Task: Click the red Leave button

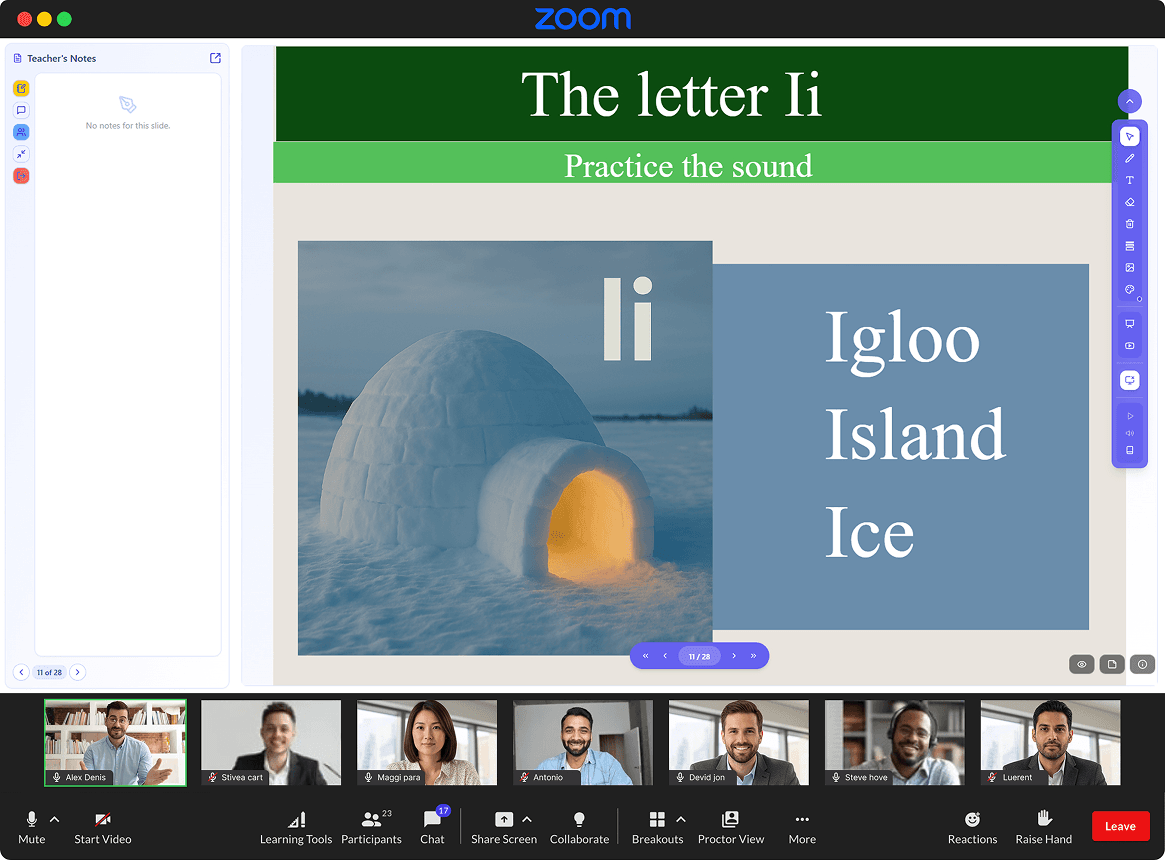Action: click(1120, 826)
